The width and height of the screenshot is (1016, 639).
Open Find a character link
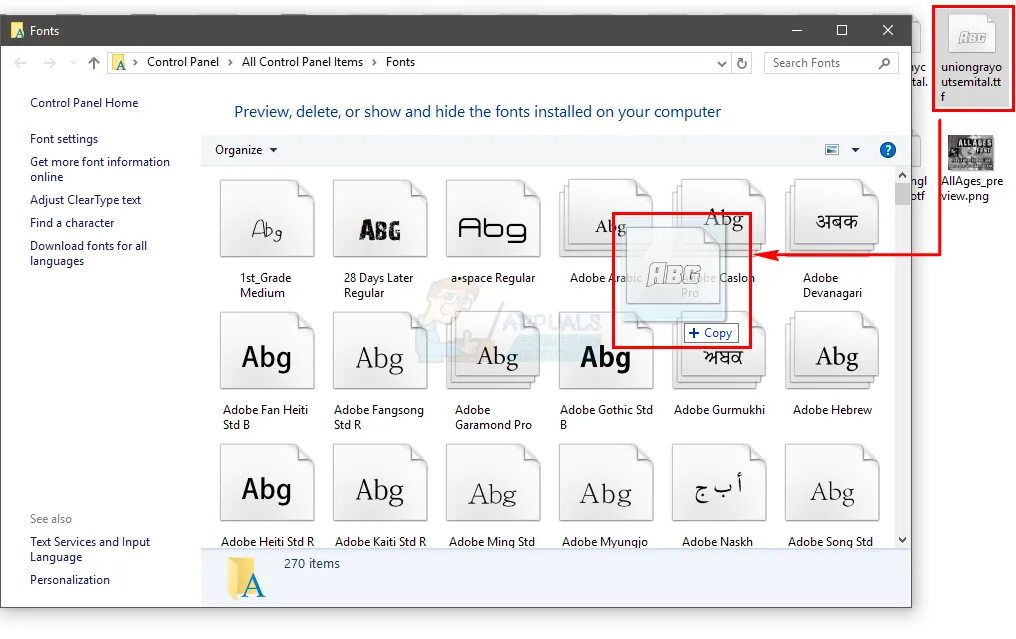point(72,223)
